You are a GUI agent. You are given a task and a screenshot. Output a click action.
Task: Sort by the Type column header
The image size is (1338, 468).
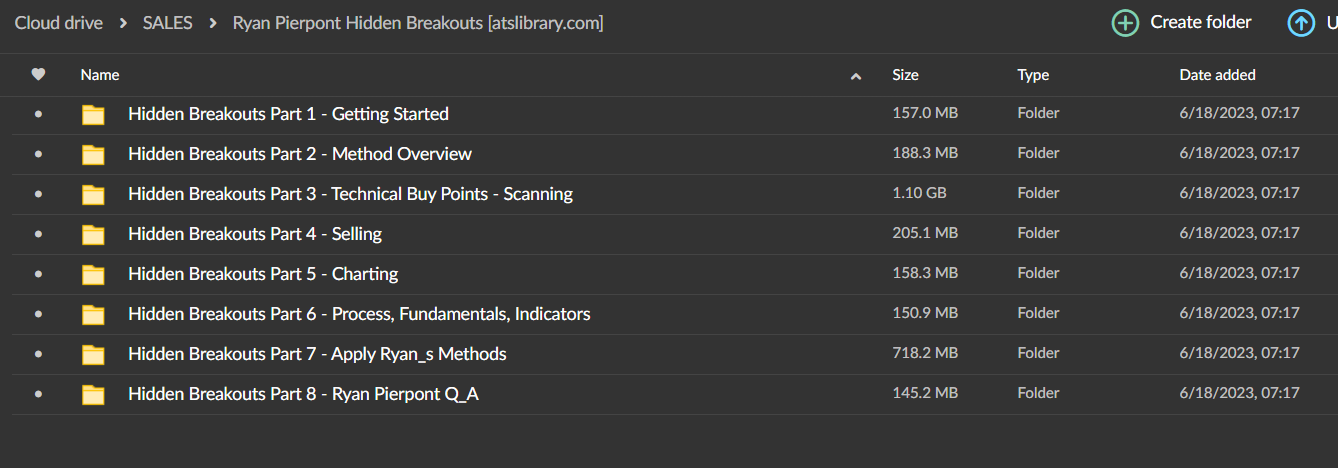click(x=1033, y=75)
